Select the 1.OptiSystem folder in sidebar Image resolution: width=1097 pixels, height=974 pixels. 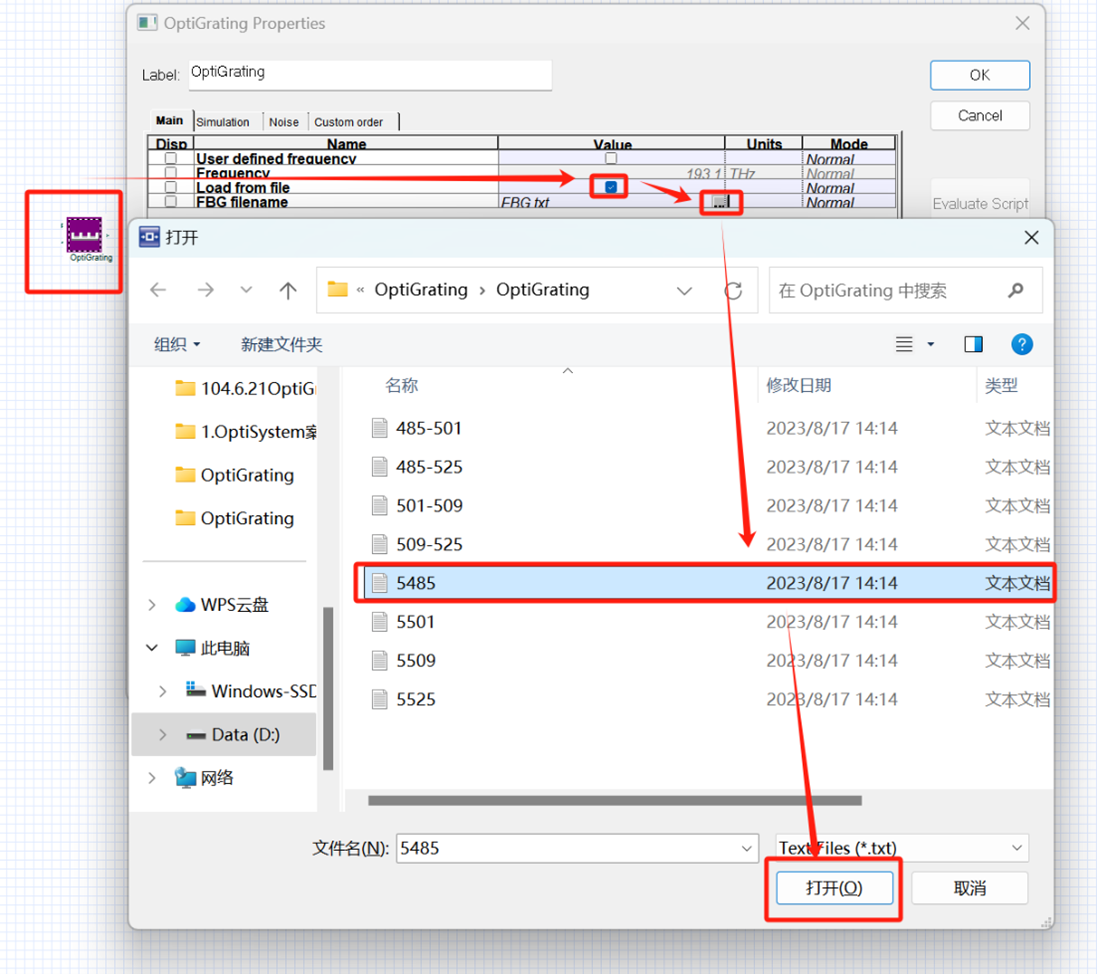point(245,432)
